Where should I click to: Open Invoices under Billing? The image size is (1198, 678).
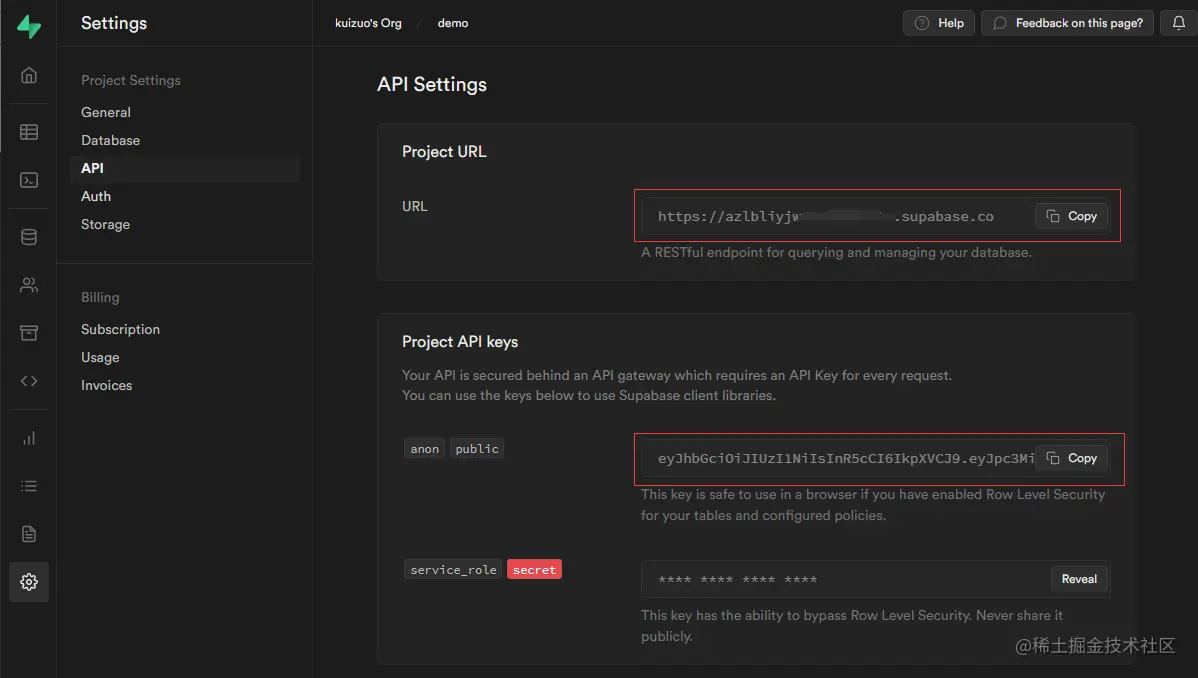coord(106,386)
